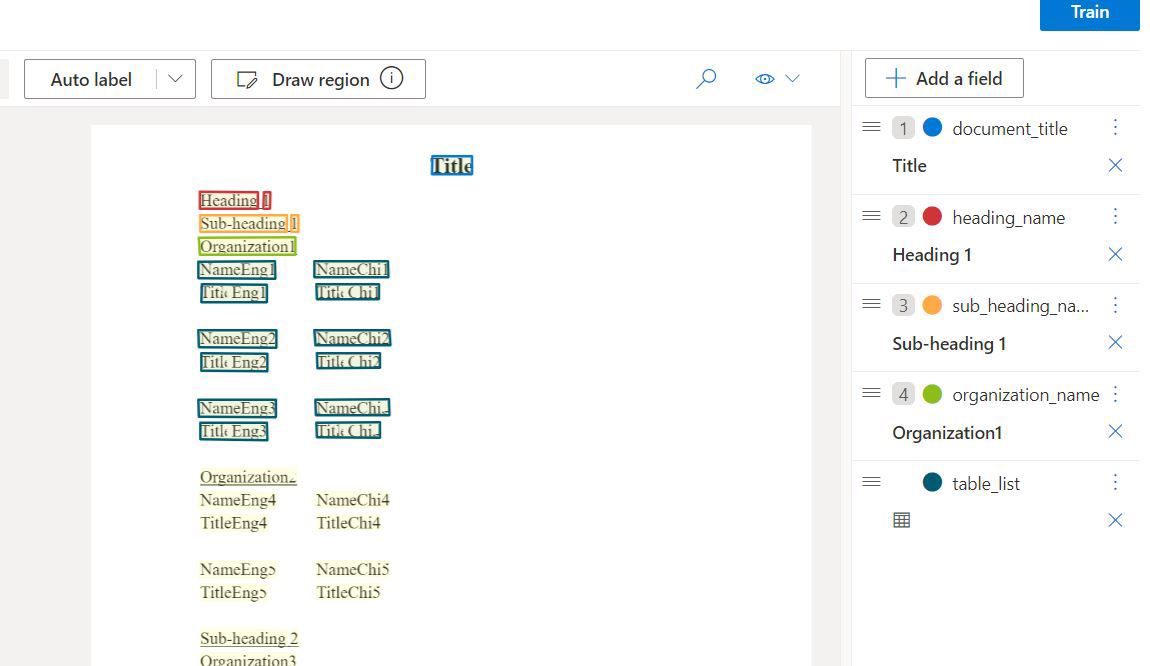Click Add a field
The width and height of the screenshot is (1150, 666).
(x=943, y=78)
